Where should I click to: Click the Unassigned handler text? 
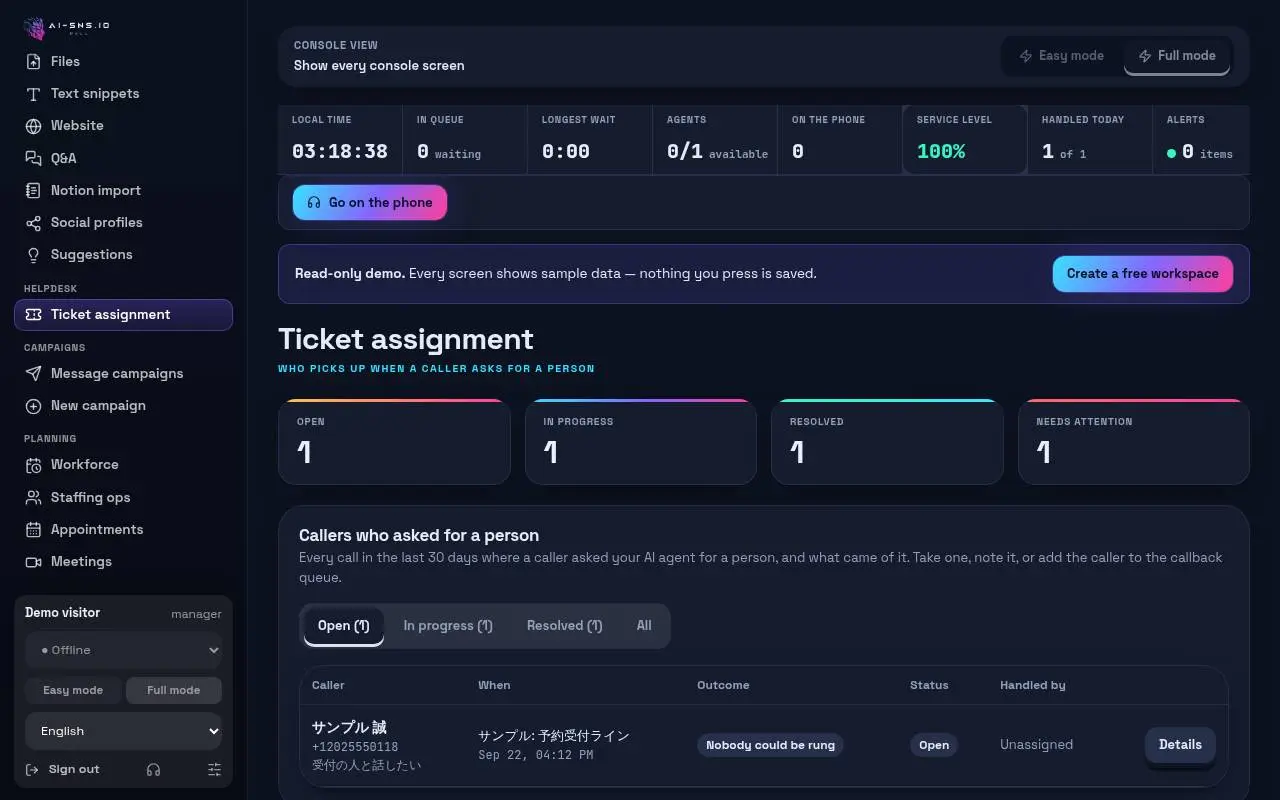[1036, 745]
